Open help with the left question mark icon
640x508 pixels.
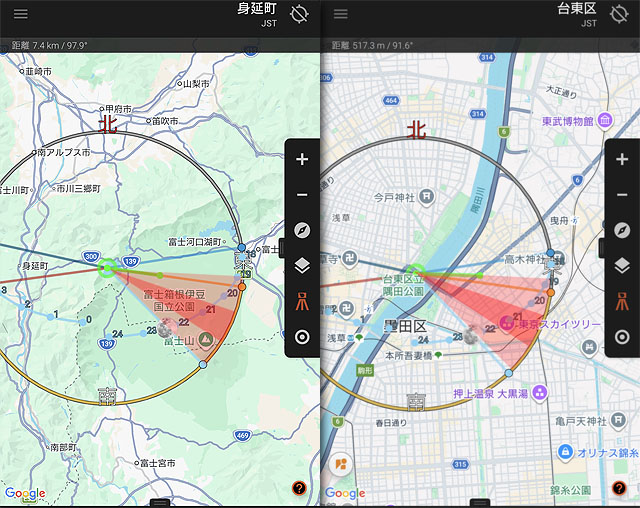299,488
